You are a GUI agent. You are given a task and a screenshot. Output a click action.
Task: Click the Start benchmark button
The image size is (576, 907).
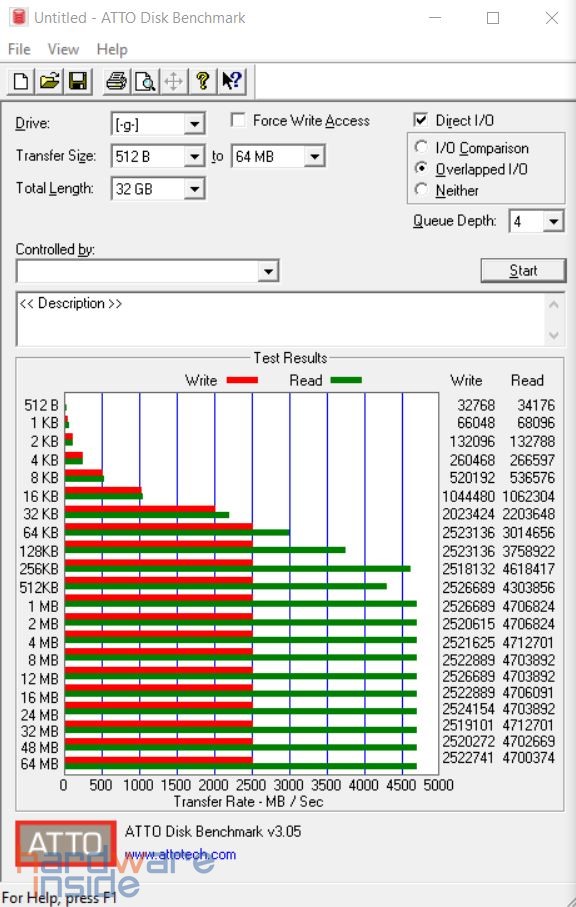click(523, 271)
